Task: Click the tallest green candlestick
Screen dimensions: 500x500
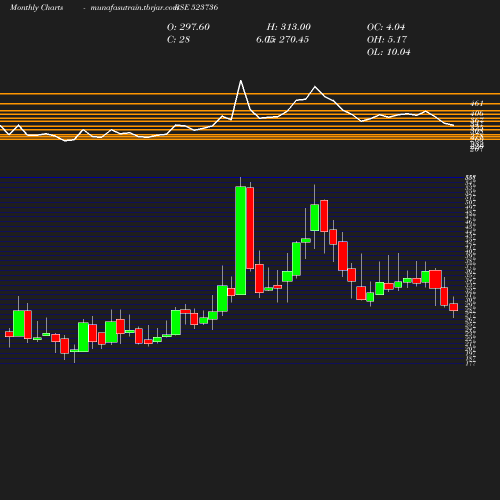Action: pos(241,240)
